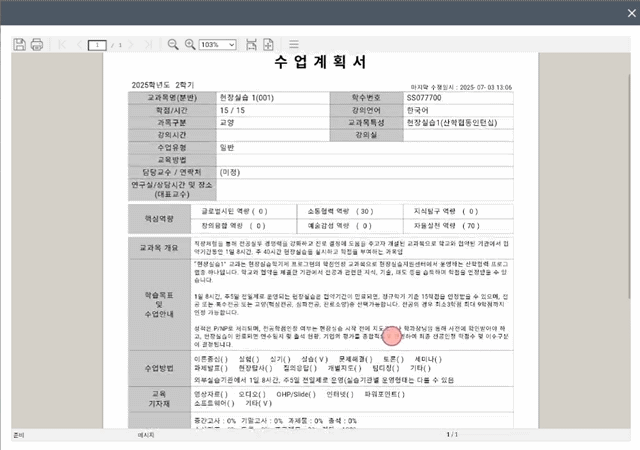Go to the previous page
This screenshot has width=640, height=450.
click(x=77, y=45)
